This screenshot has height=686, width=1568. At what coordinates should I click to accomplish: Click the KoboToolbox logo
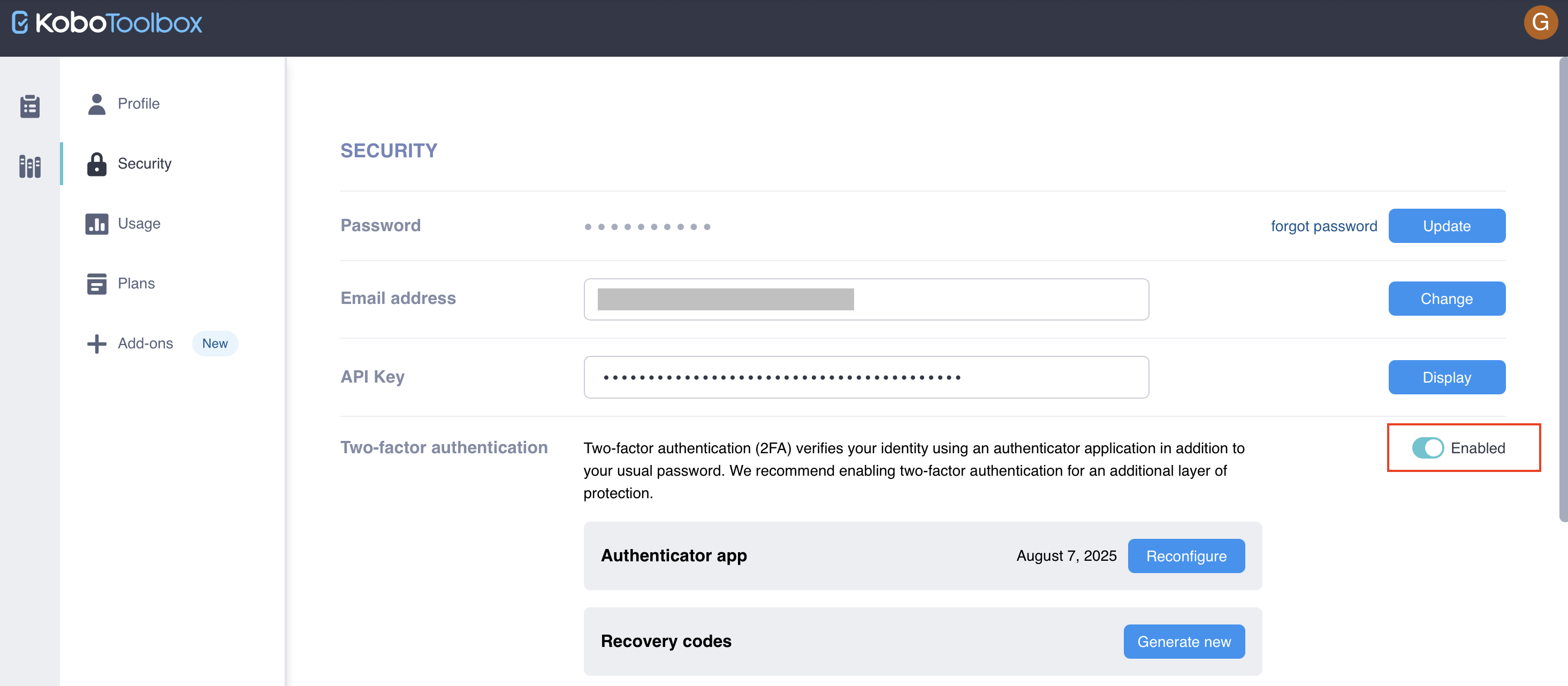(x=107, y=23)
